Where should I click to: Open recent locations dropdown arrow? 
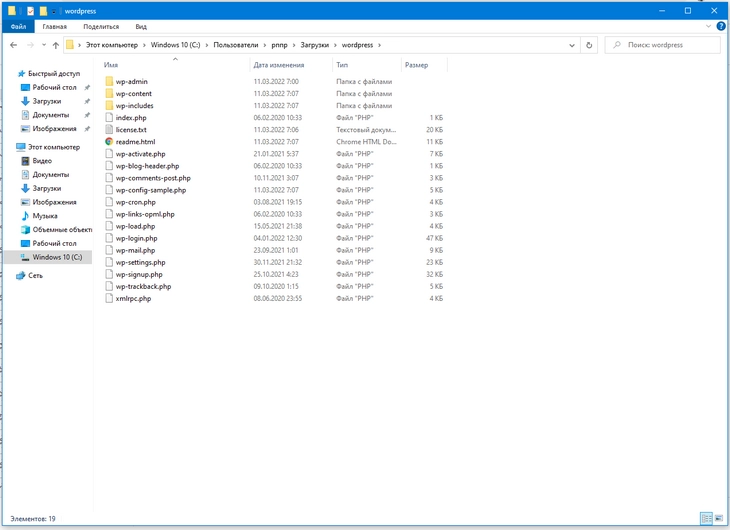tap(44, 45)
